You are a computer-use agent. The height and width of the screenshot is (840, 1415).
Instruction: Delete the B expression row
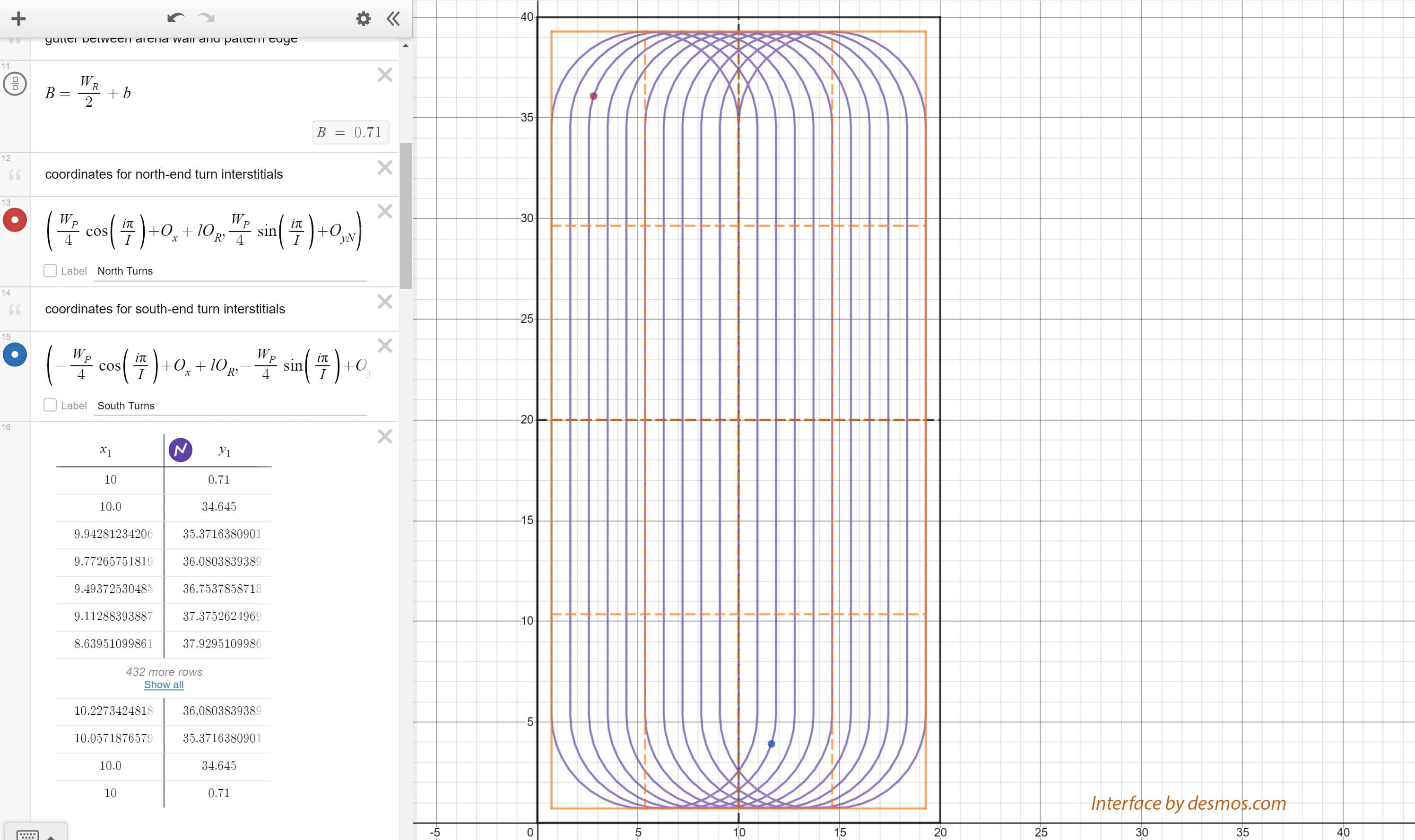tap(385, 75)
